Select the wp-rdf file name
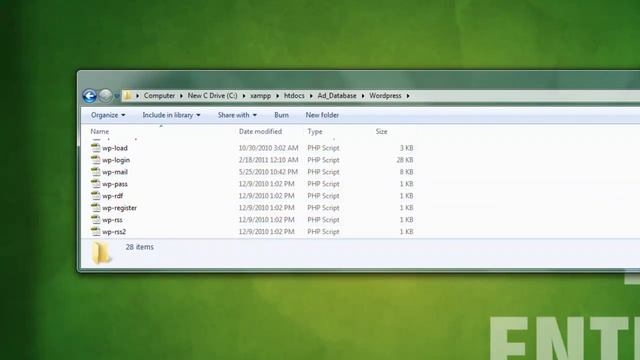This screenshot has width=640, height=360. click(x=113, y=196)
